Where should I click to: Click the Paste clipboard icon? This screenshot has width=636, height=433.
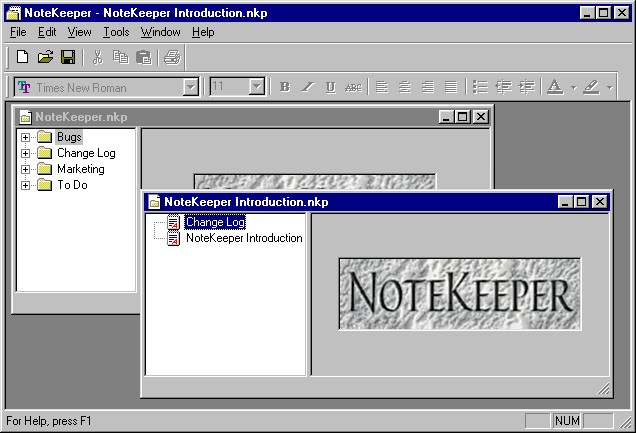point(143,57)
